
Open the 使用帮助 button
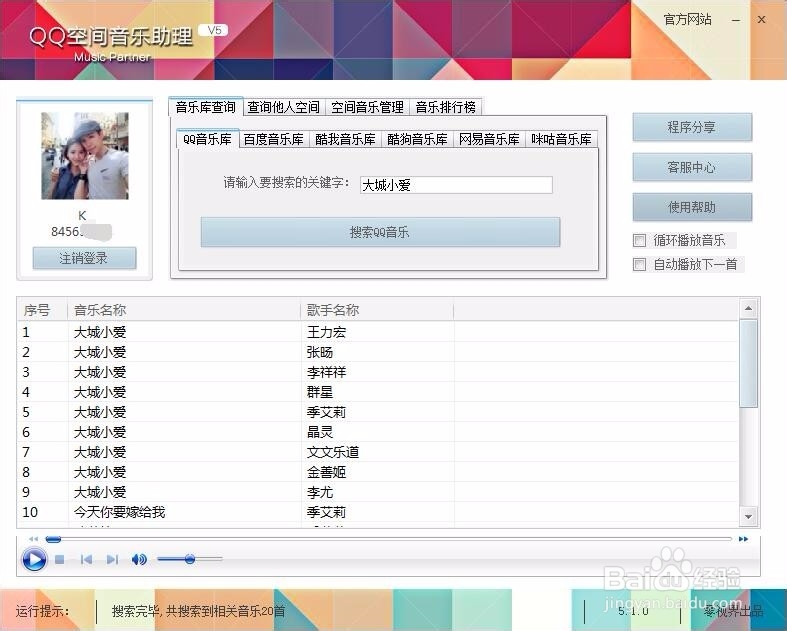pyautogui.click(x=692, y=207)
